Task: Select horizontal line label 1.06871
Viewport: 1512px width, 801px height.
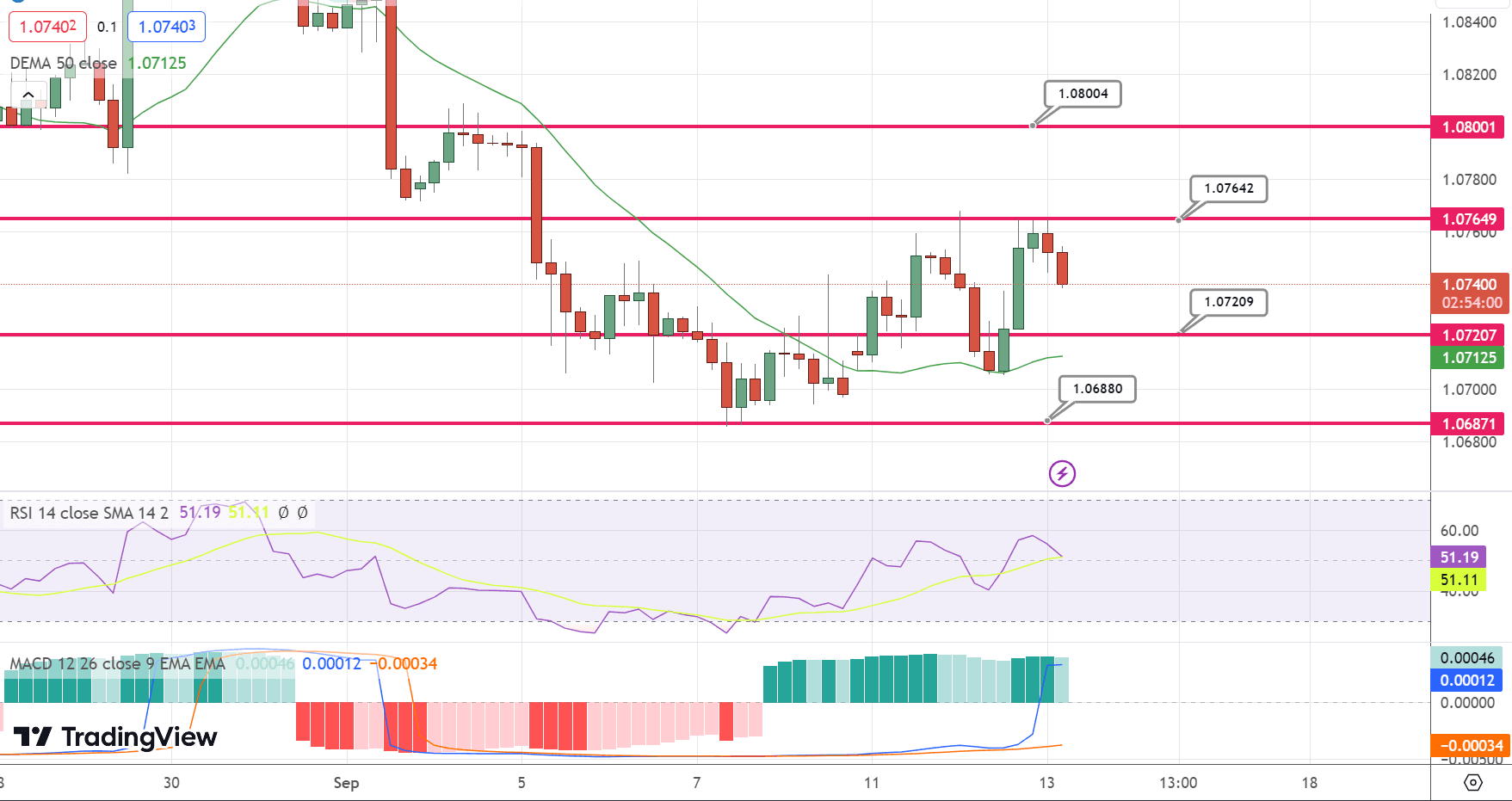Action: click(1468, 424)
